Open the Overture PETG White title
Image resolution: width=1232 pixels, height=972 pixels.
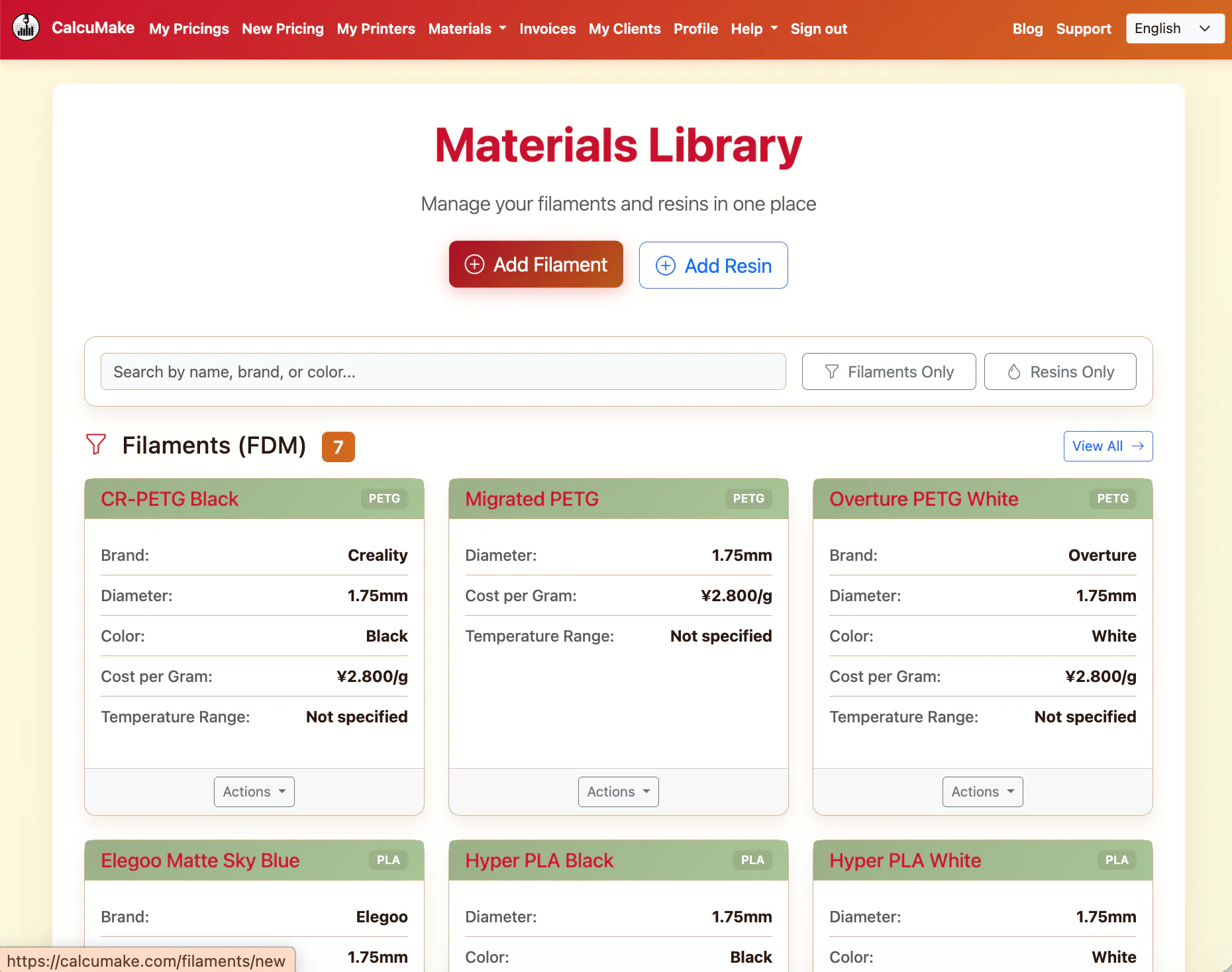coord(924,499)
